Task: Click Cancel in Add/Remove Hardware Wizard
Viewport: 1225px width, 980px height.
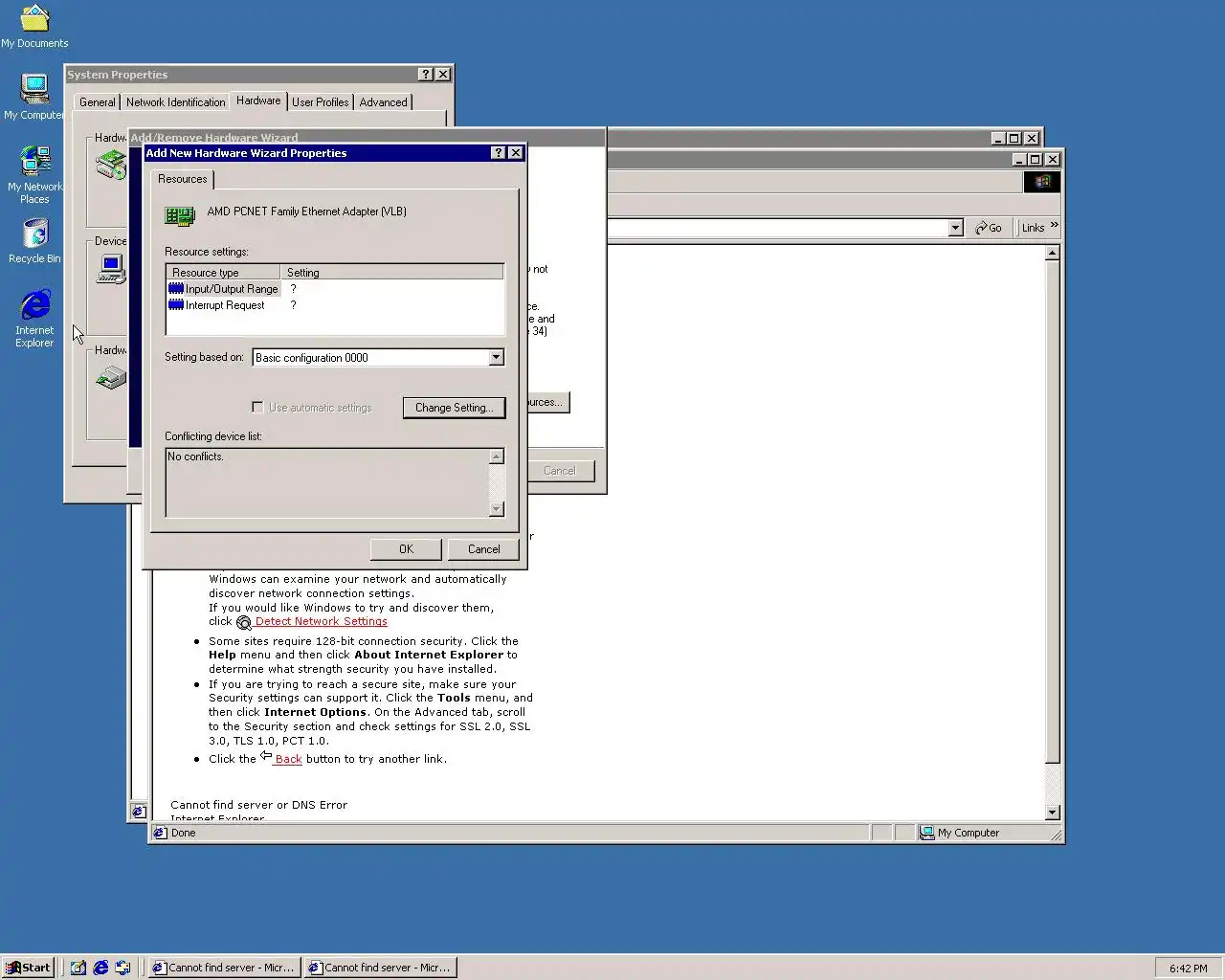Action: coord(560,471)
